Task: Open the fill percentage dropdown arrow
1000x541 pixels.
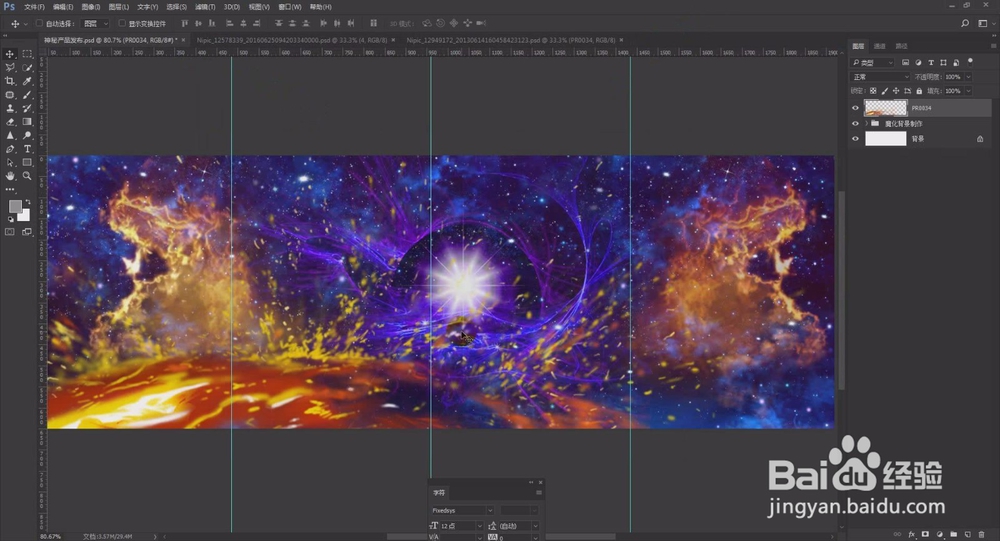Action: point(968,91)
